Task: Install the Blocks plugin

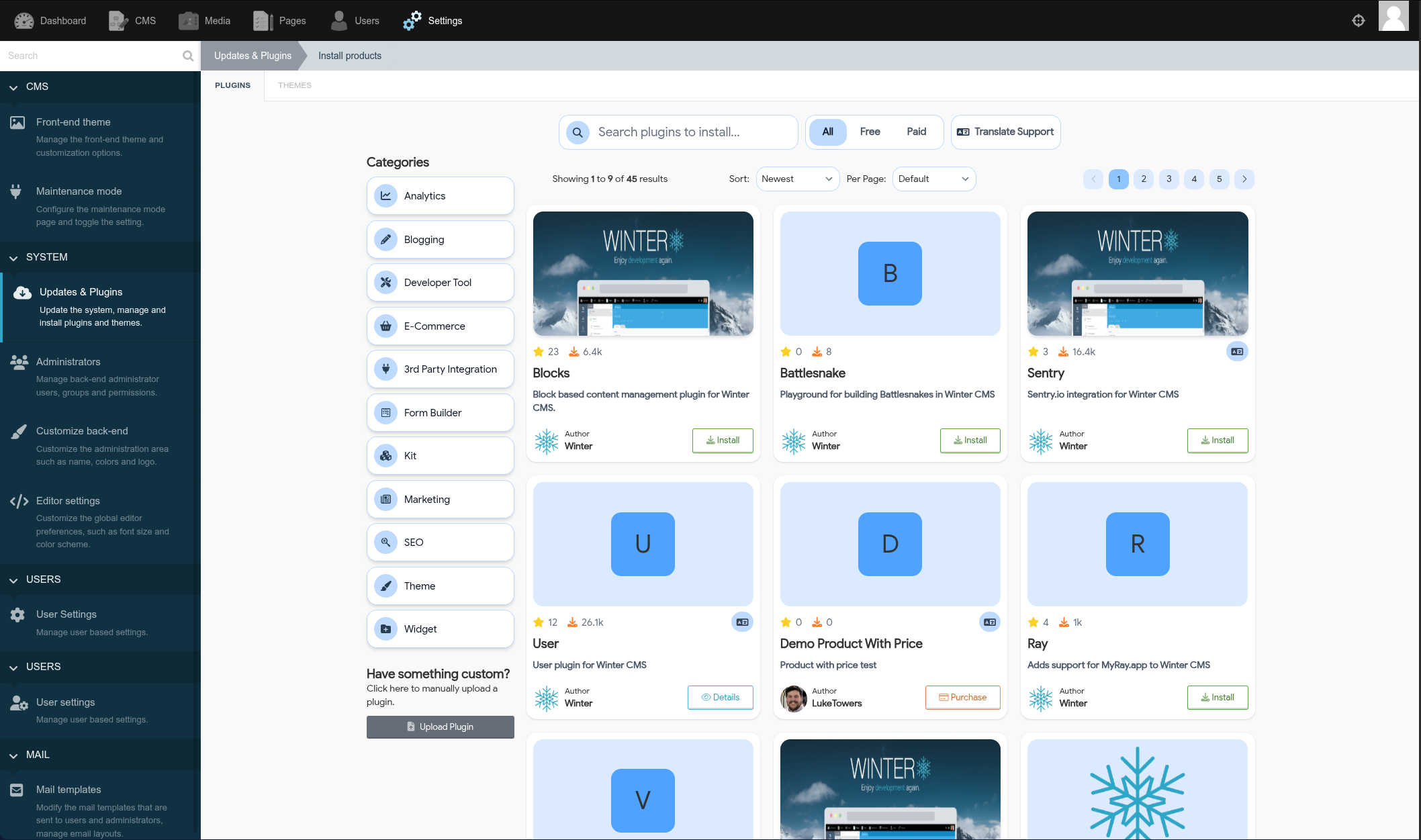Action: tap(723, 440)
